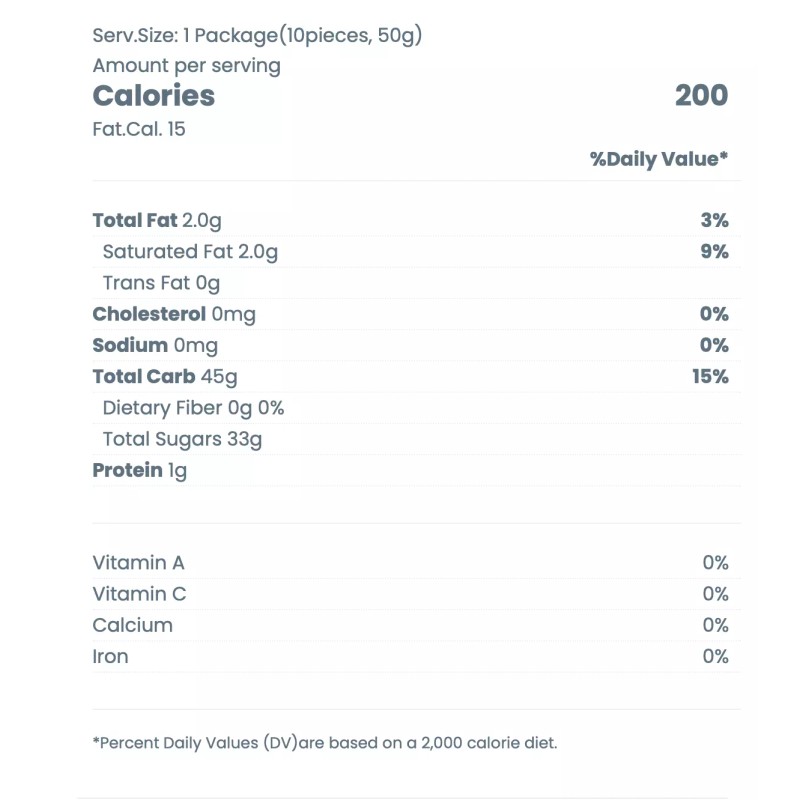800x800 pixels.
Task: Select the 'Fat.Cal. 15' text
Action: (139, 129)
